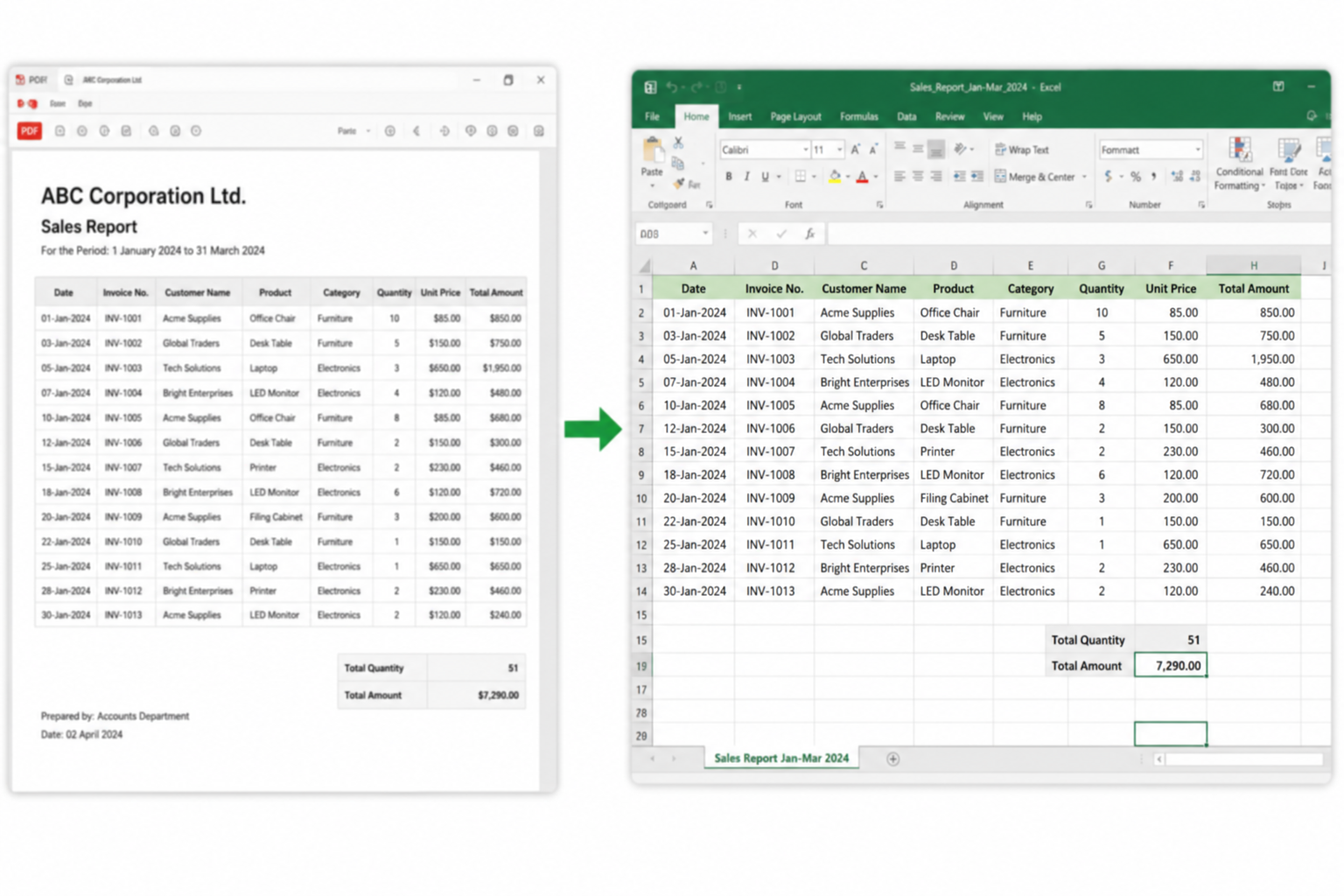The image size is (1344, 896).
Task: Open the font color arrow dropdown
Action: pos(875,177)
